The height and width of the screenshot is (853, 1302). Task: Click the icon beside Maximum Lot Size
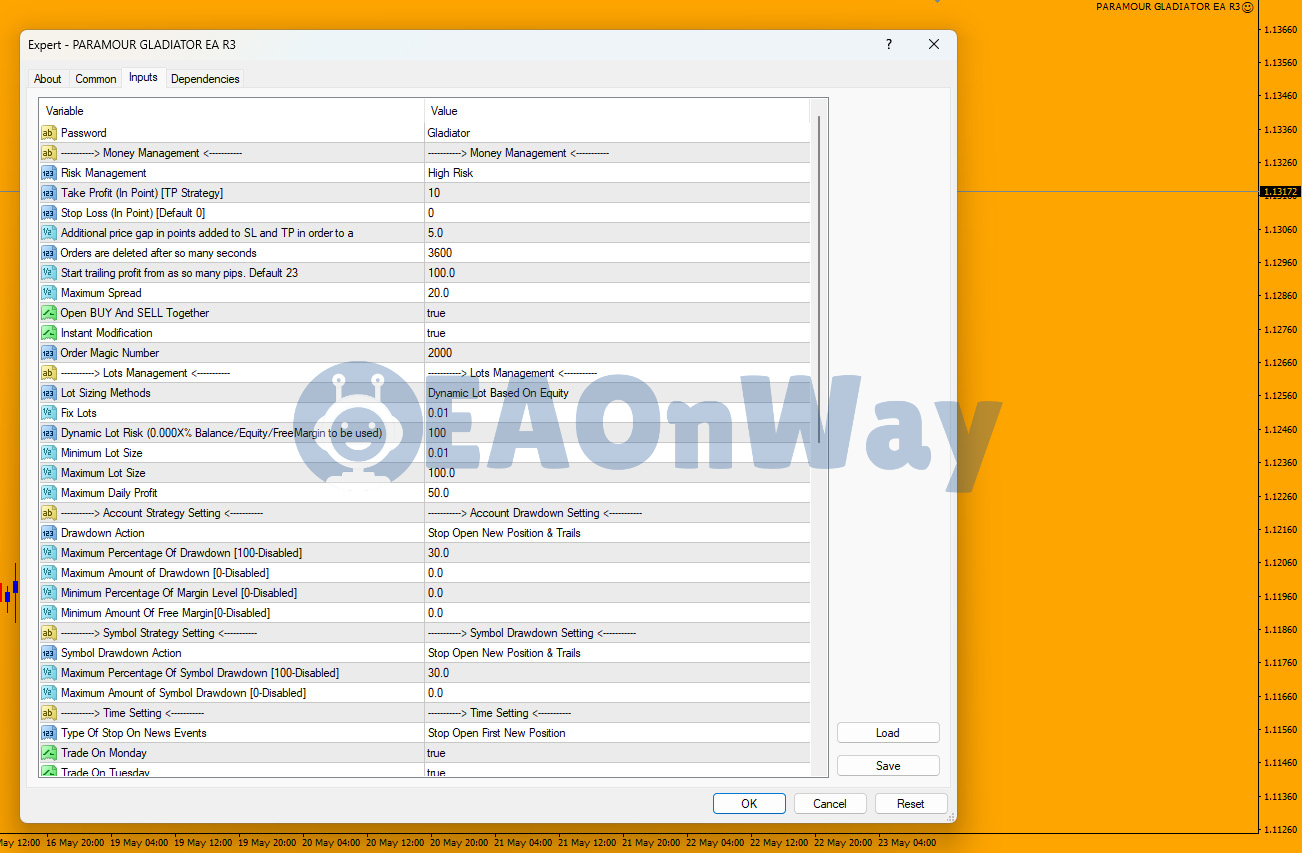click(x=48, y=473)
